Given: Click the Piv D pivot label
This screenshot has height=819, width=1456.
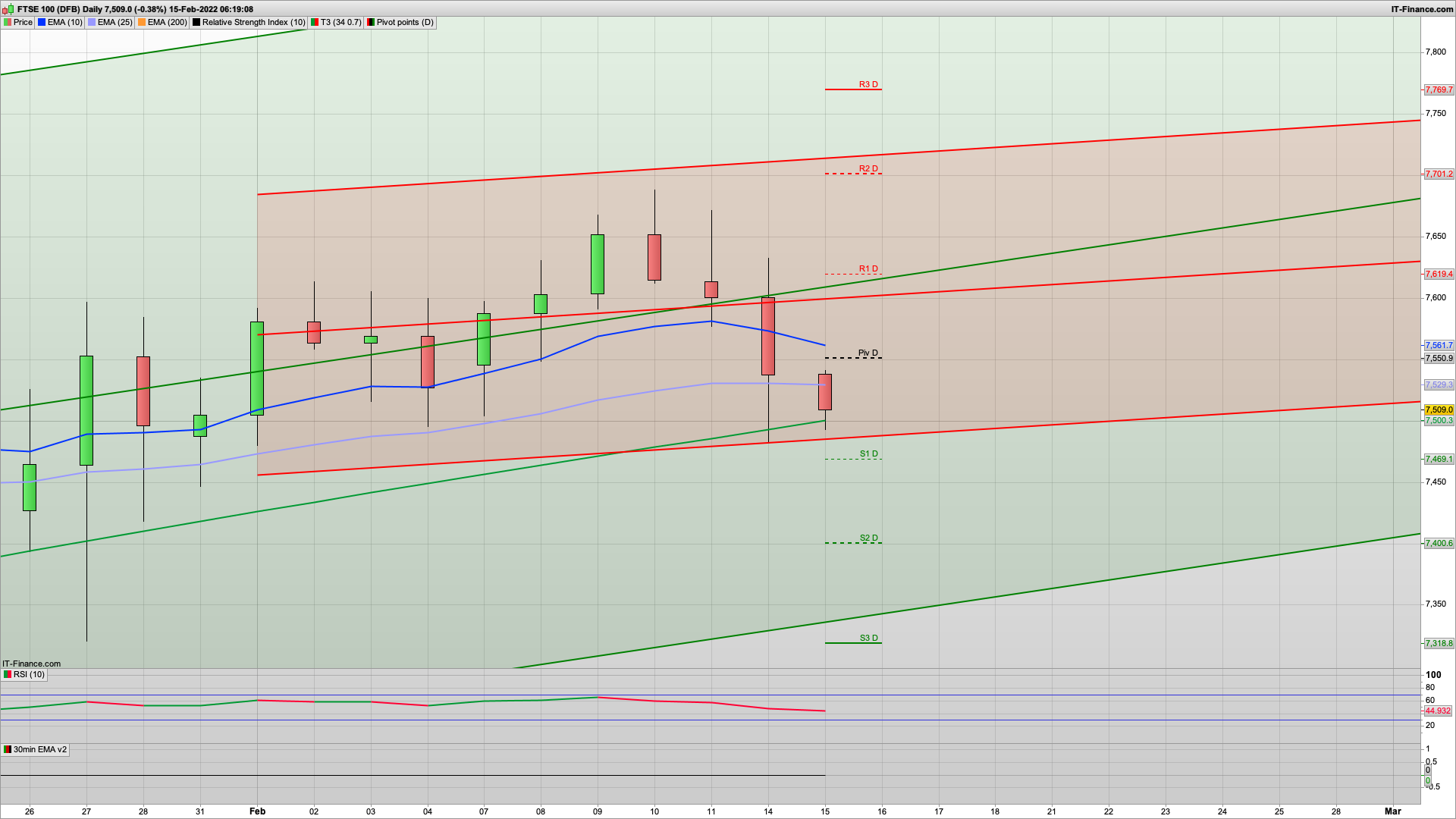Looking at the screenshot, I should point(868,353).
